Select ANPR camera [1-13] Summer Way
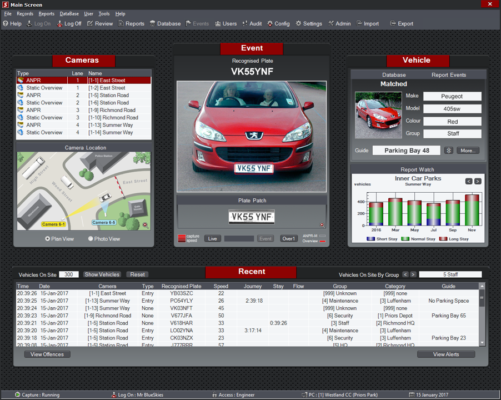Image resolution: width=501 pixels, height=400 pixels. click(x=84, y=125)
